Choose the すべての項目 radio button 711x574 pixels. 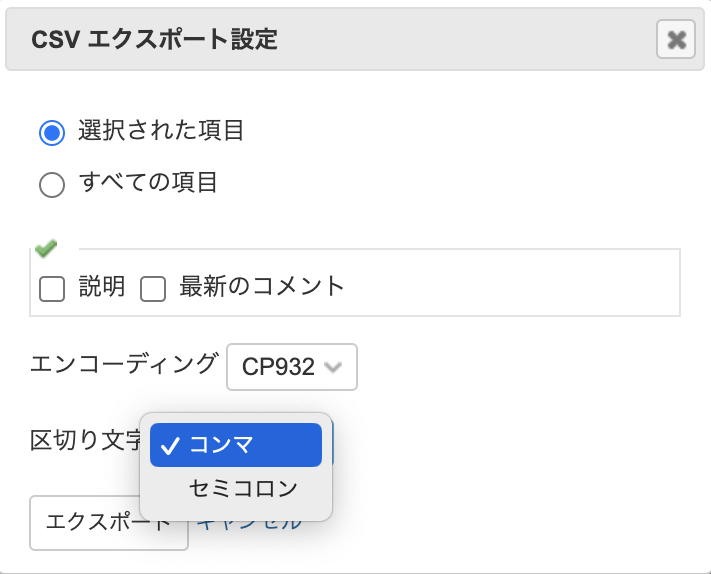tap(52, 185)
